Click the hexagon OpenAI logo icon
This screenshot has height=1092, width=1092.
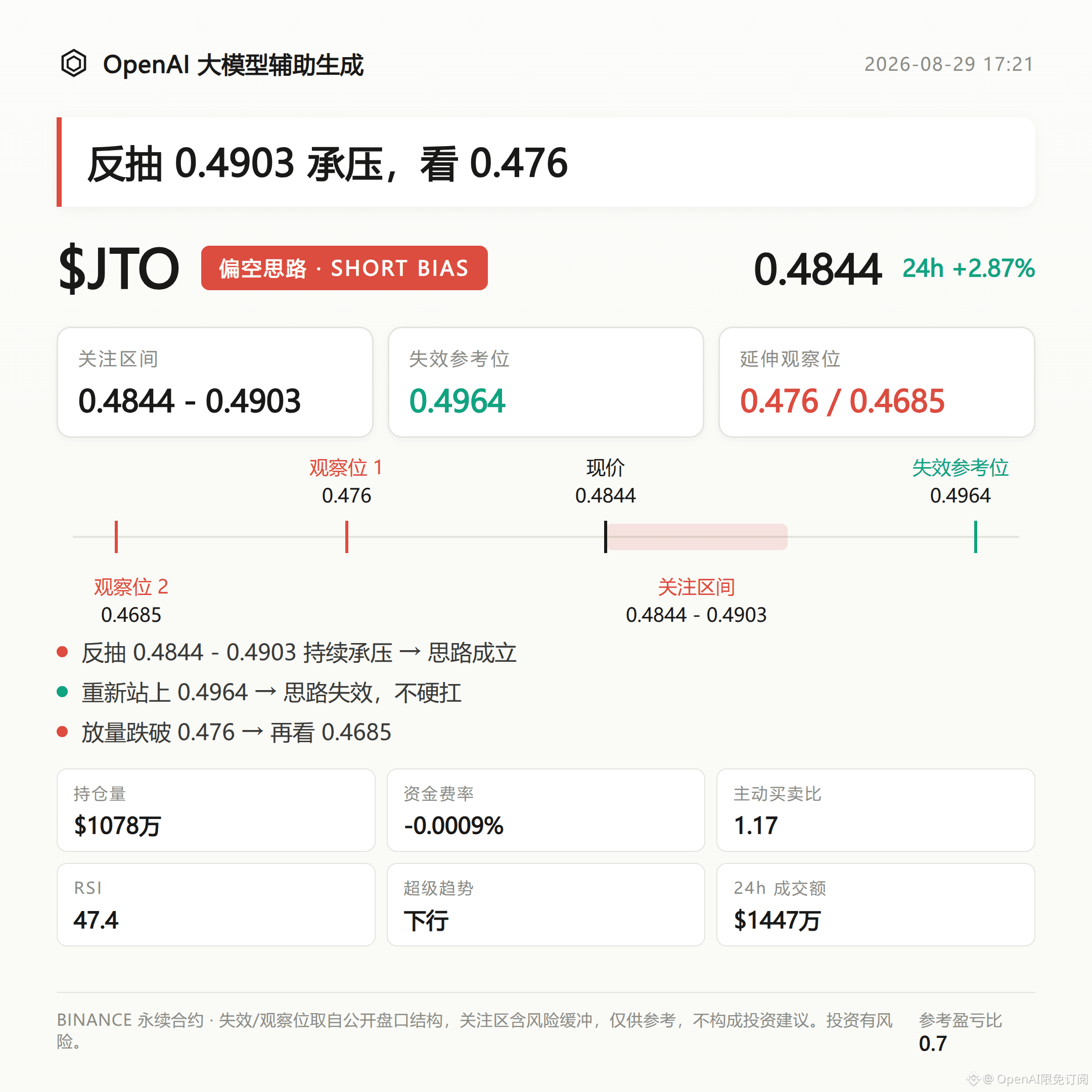pyautogui.click(x=73, y=63)
